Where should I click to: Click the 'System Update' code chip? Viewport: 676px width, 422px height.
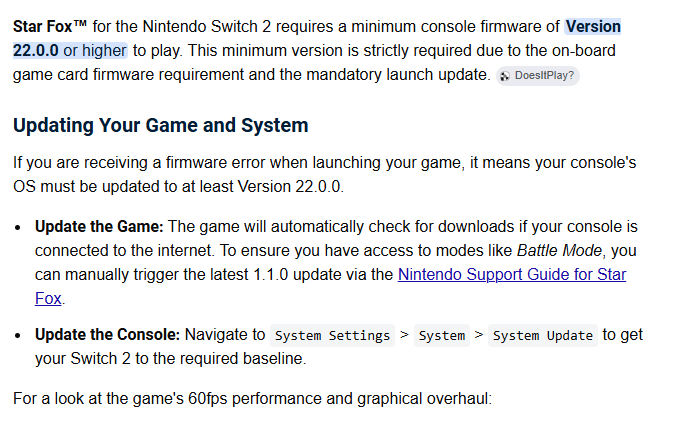pyautogui.click(x=543, y=335)
